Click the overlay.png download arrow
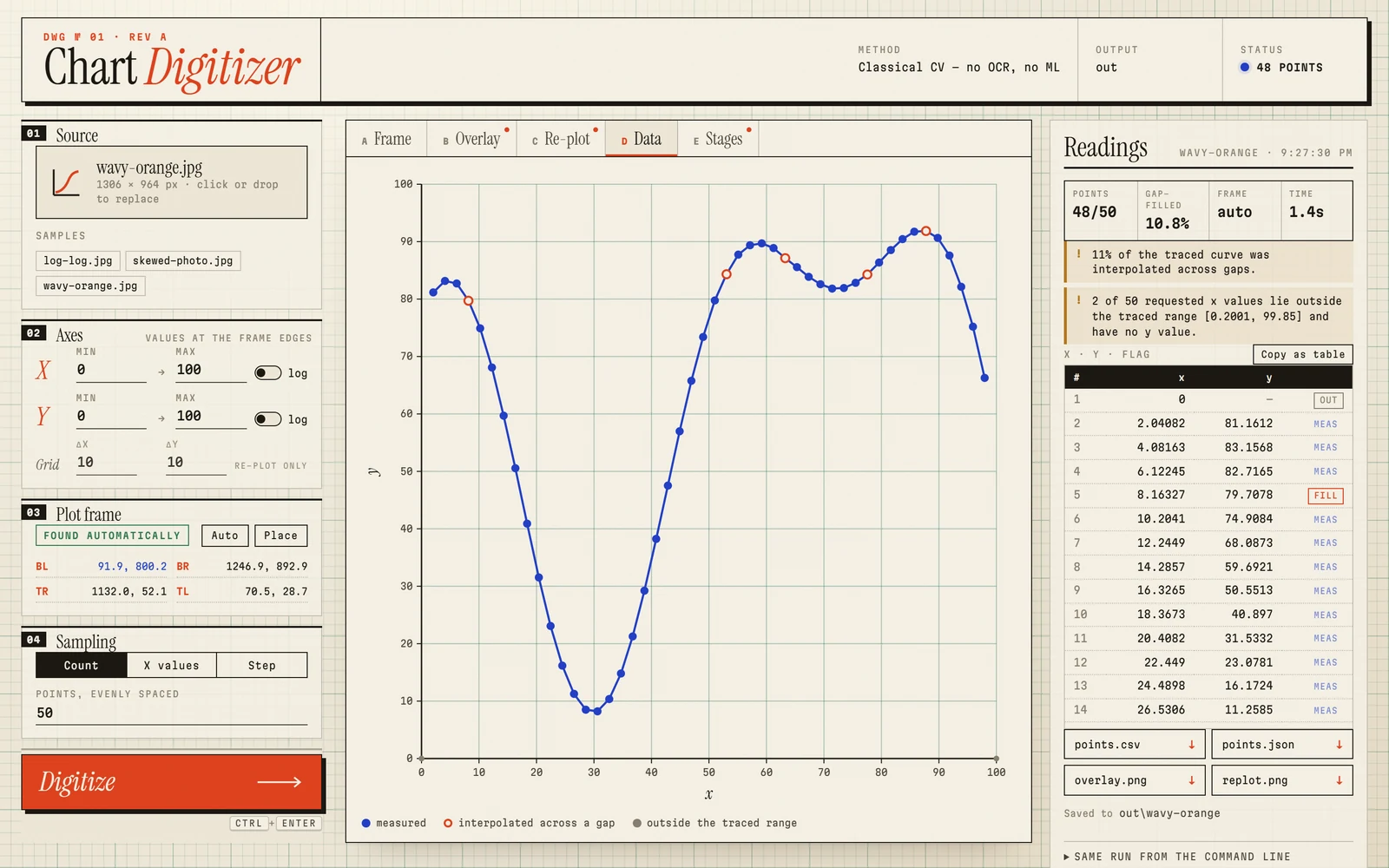The width and height of the screenshot is (1389, 868). [1191, 780]
